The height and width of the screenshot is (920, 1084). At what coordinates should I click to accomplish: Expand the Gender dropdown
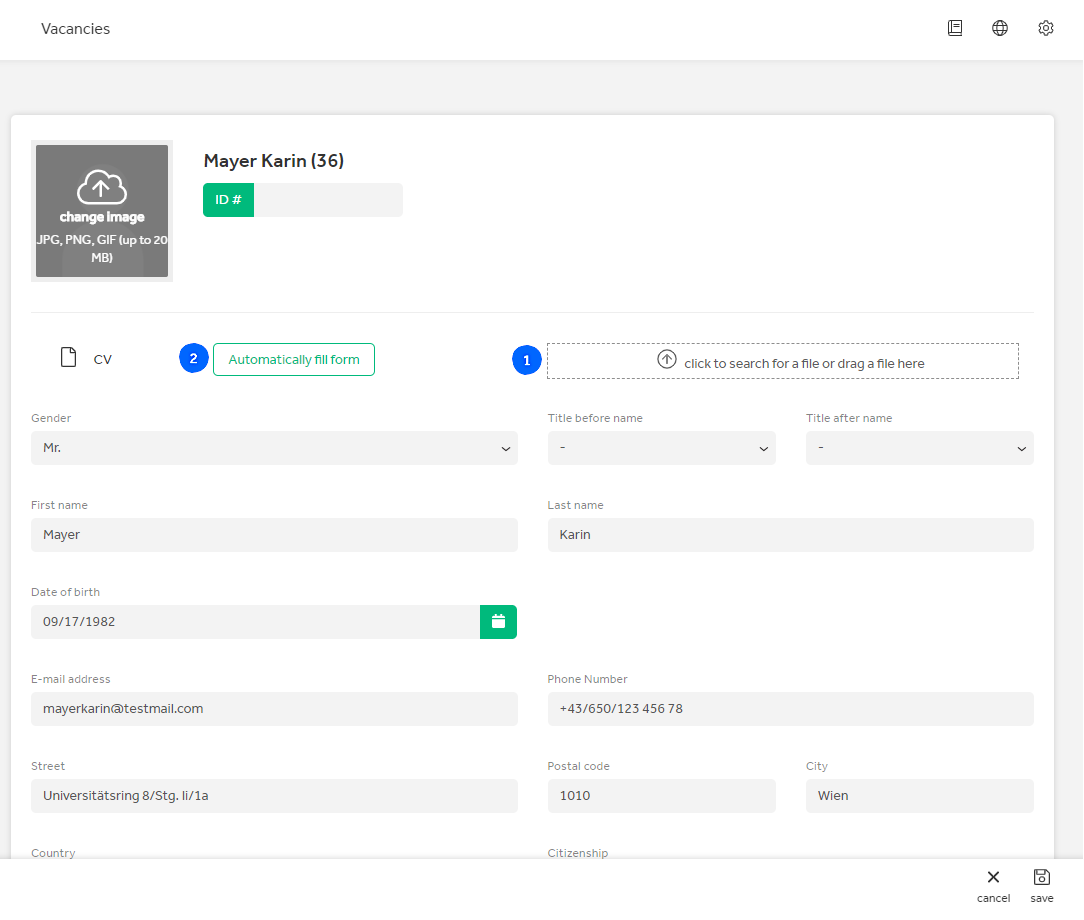point(274,448)
